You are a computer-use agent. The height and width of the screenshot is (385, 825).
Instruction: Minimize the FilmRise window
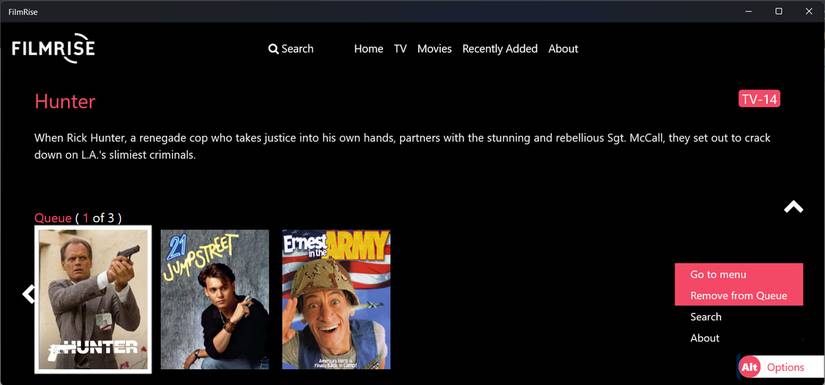pos(748,12)
